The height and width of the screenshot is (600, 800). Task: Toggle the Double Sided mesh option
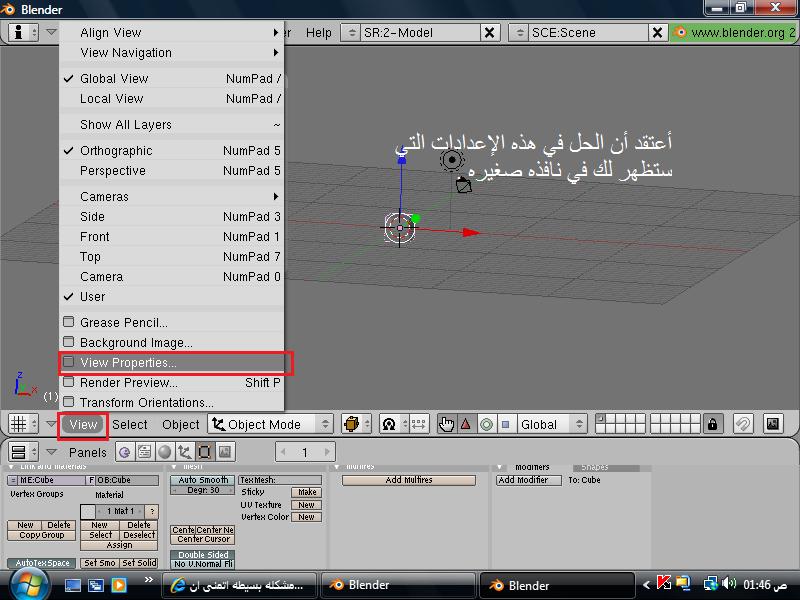click(x=203, y=555)
